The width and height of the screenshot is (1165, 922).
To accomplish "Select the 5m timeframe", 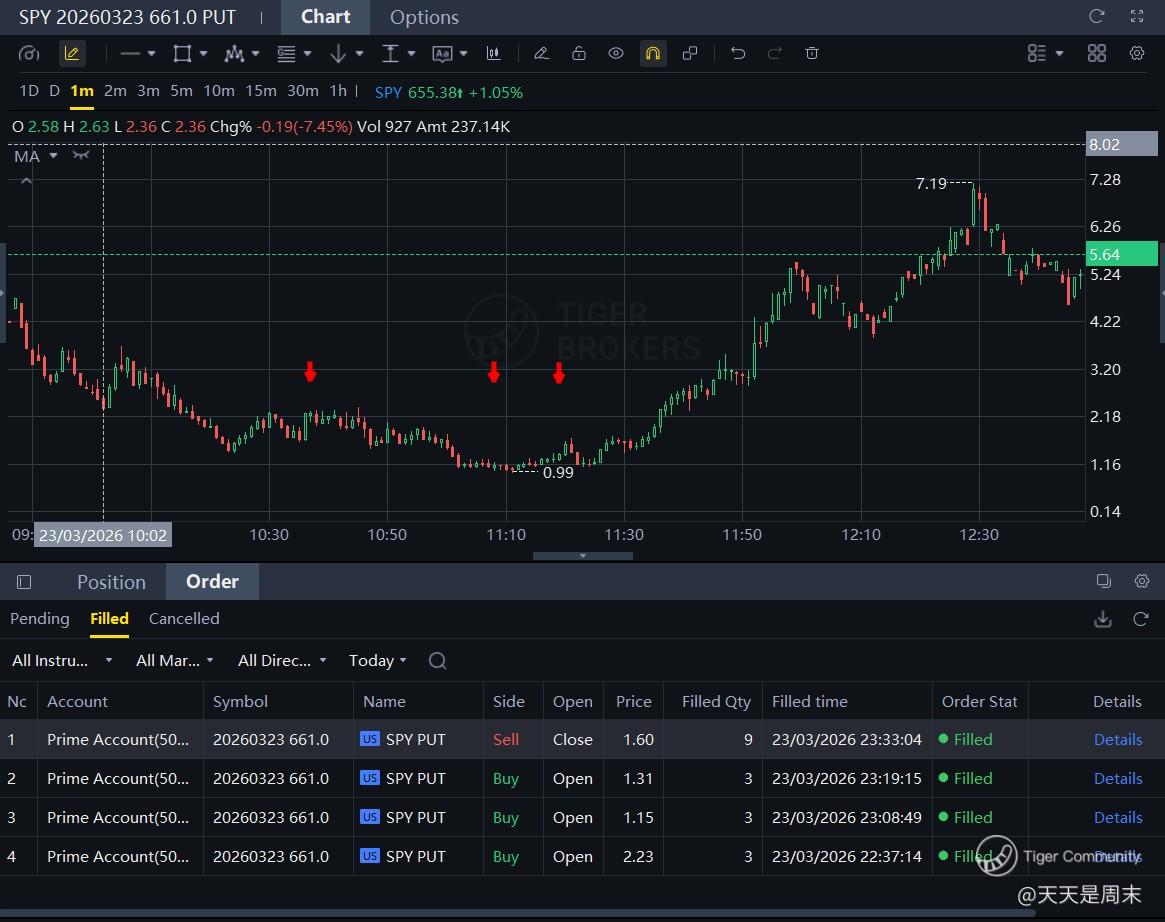I will point(181,91).
